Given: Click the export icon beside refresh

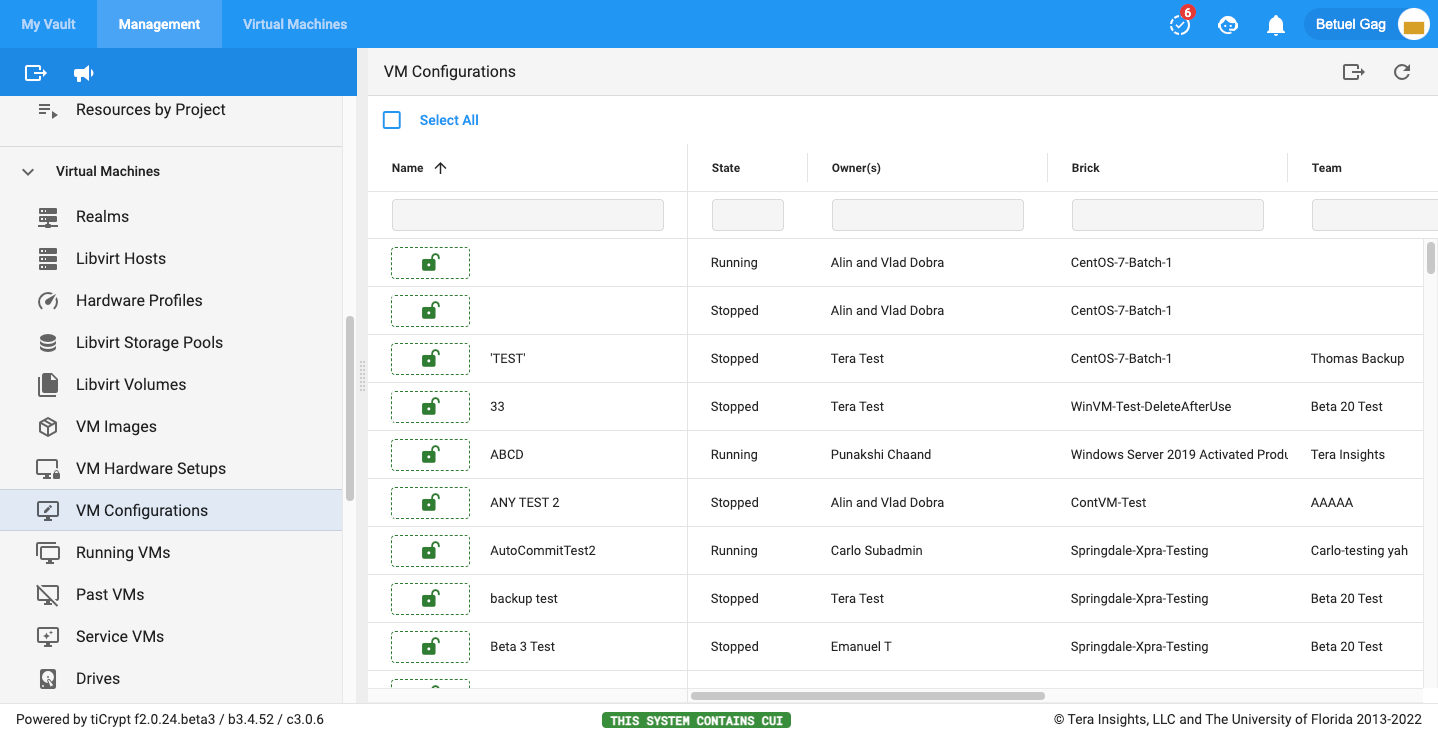Looking at the screenshot, I should (1353, 72).
